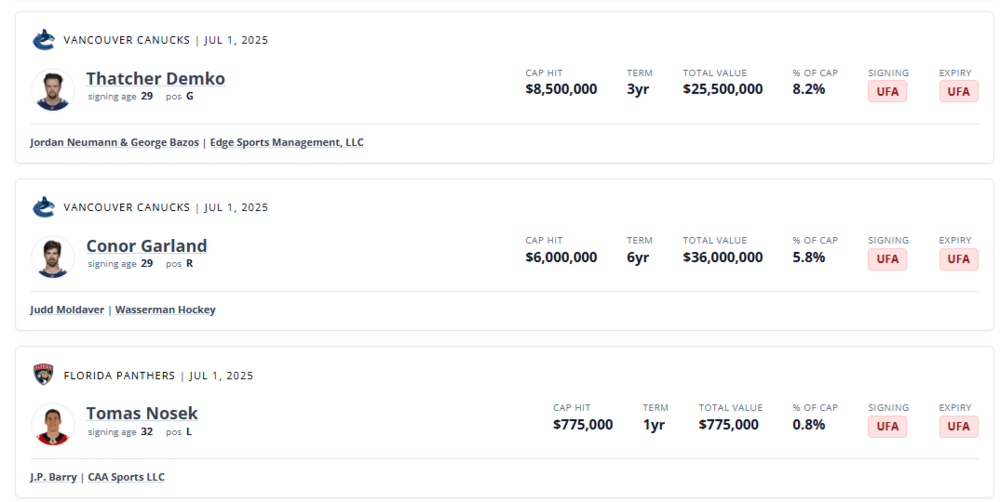
Task: Open Thatcher Demko's player page
Action: click(156, 78)
